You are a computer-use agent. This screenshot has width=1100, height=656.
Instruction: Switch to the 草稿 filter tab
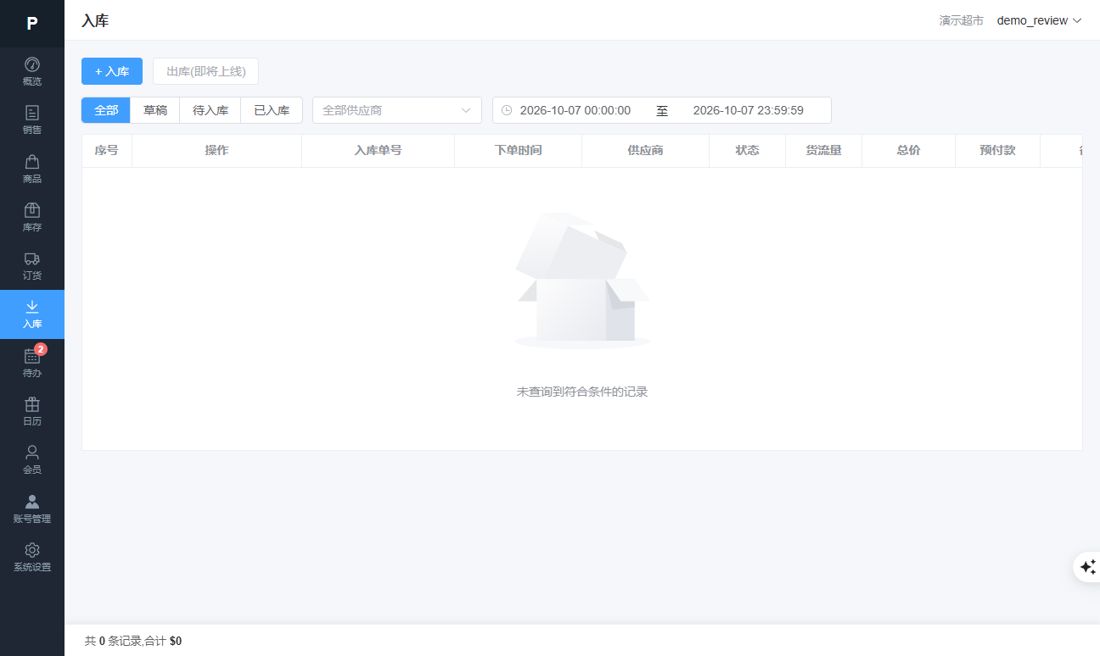click(155, 110)
